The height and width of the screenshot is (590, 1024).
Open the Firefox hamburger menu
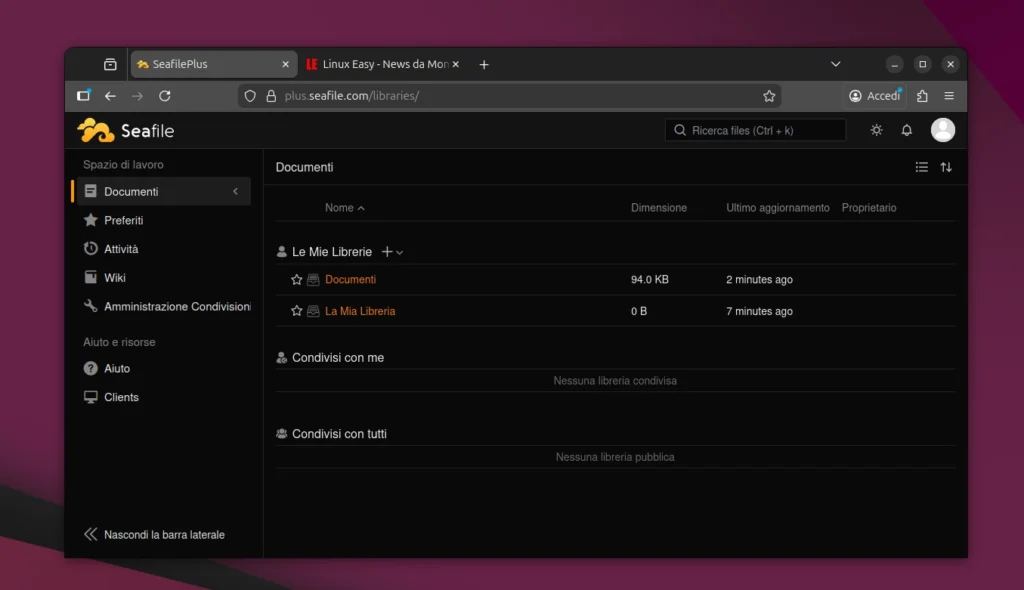pyautogui.click(x=948, y=95)
